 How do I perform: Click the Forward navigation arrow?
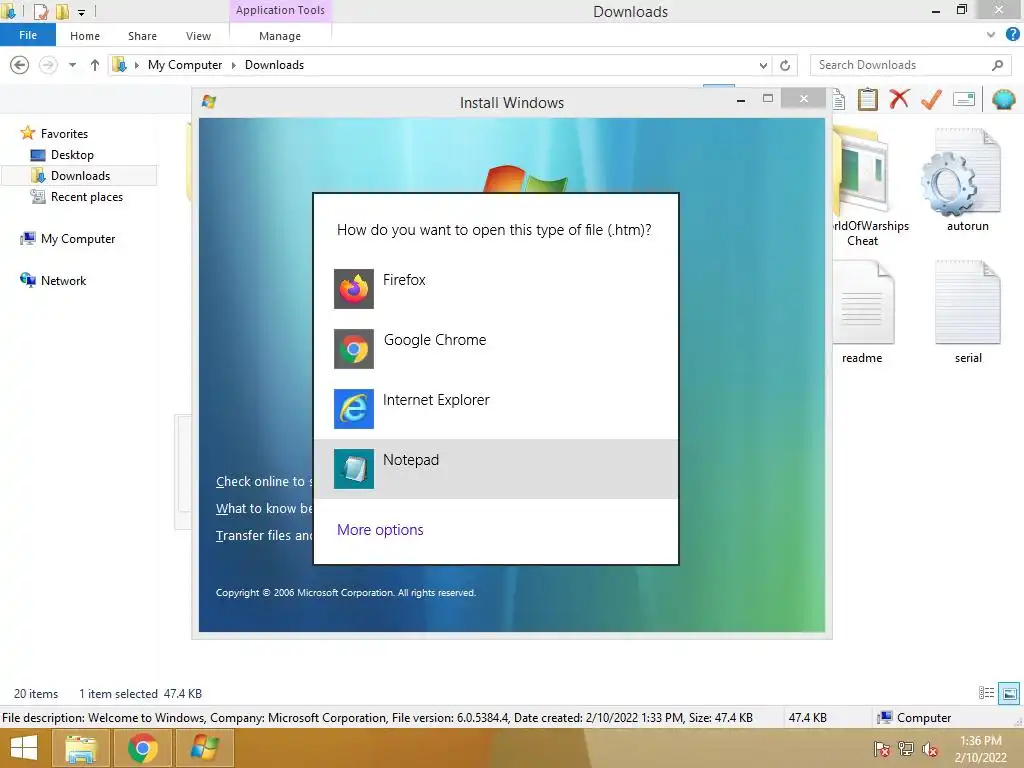(x=48, y=65)
